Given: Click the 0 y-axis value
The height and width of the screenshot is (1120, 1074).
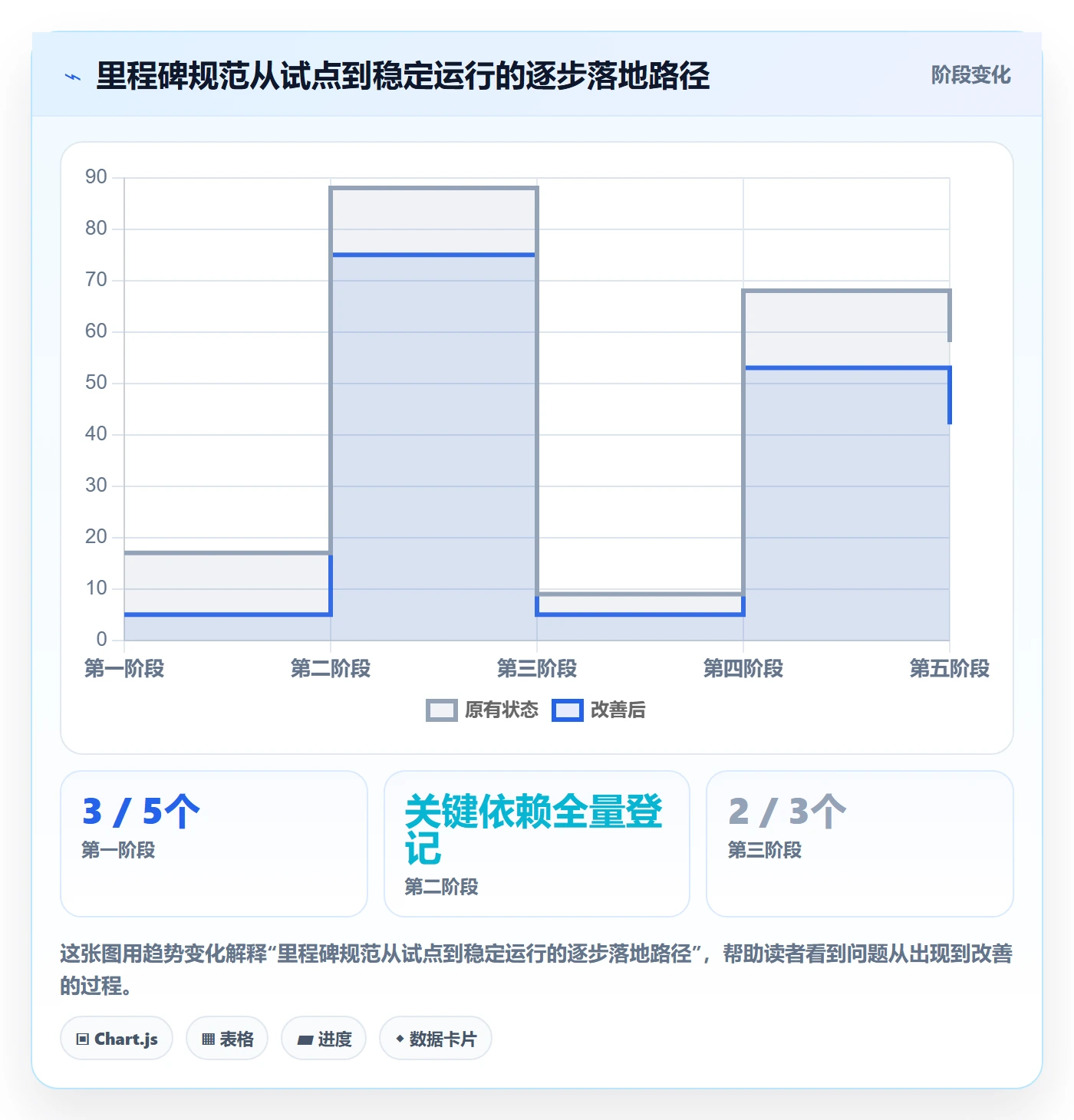Looking at the screenshot, I should (101, 640).
